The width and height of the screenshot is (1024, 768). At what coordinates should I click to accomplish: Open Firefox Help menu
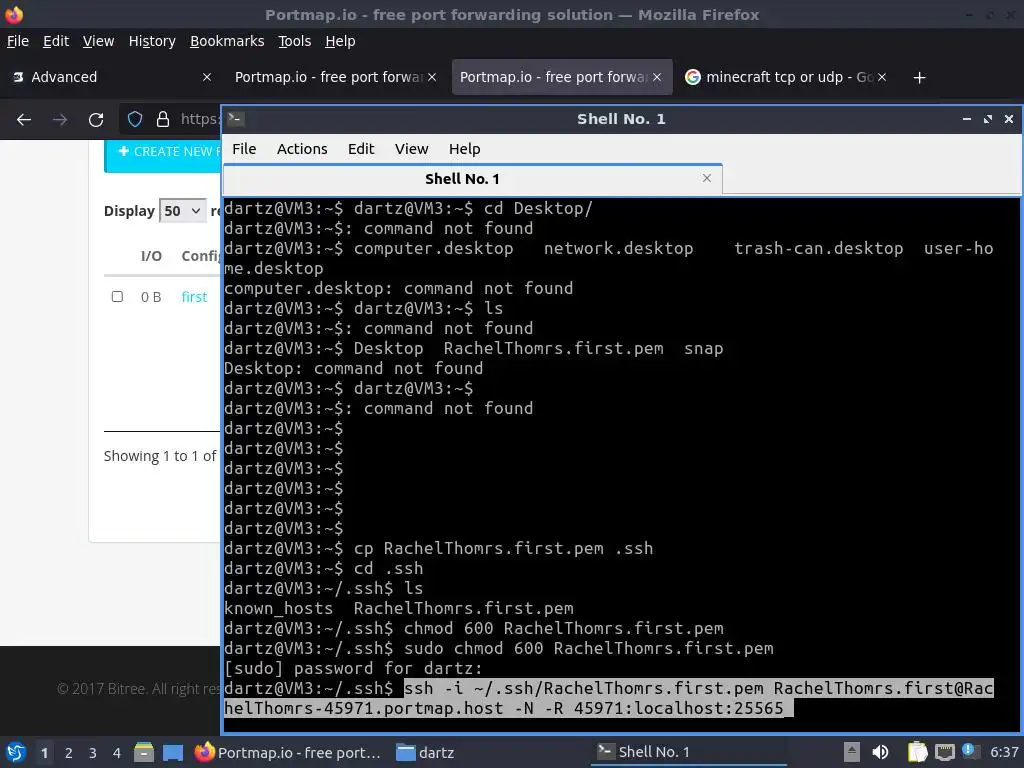pos(340,41)
